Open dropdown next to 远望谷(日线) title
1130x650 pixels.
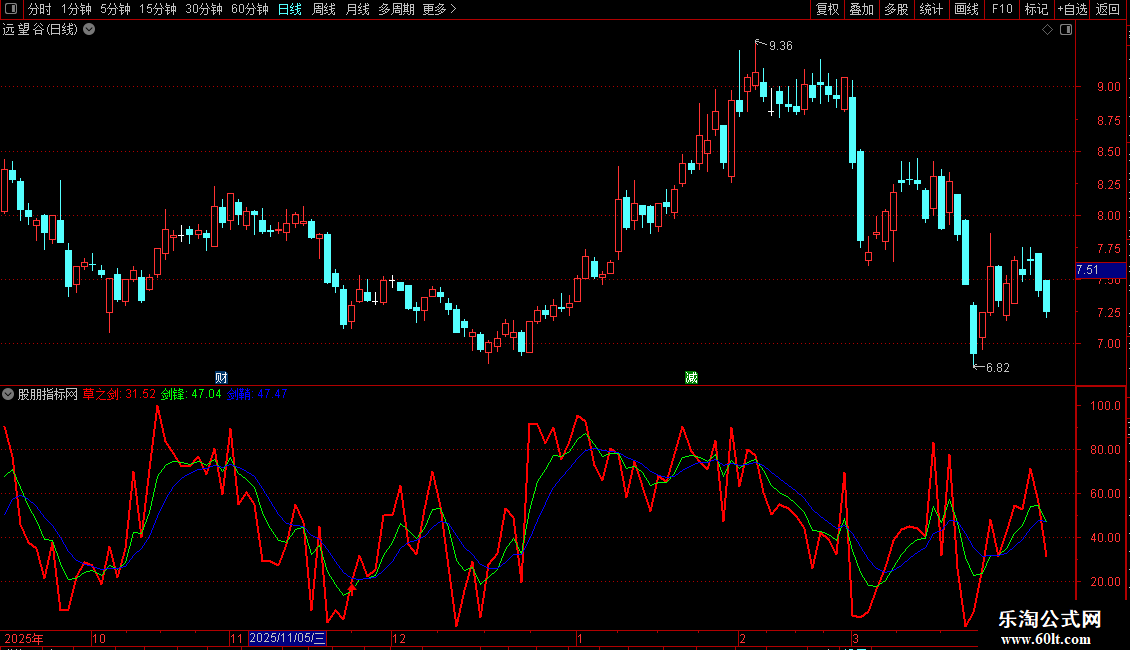coord(89,30)
